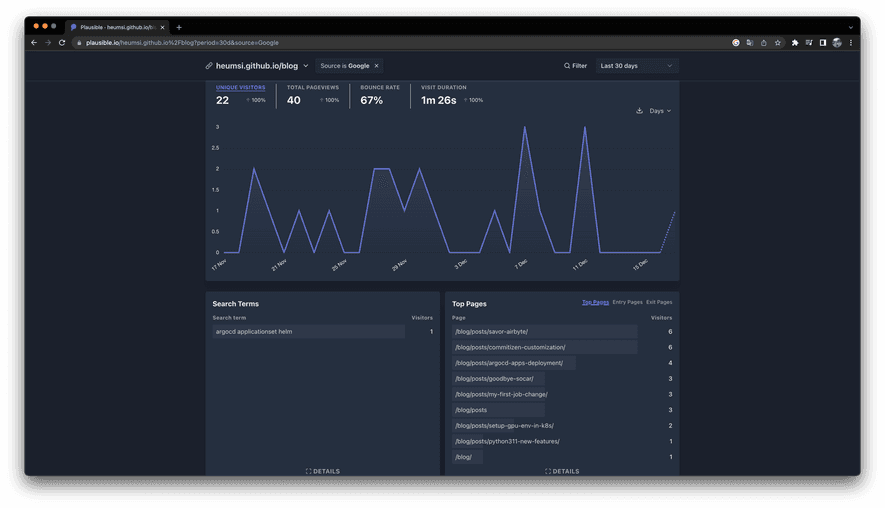Bookmark page with the star icon

778,43
